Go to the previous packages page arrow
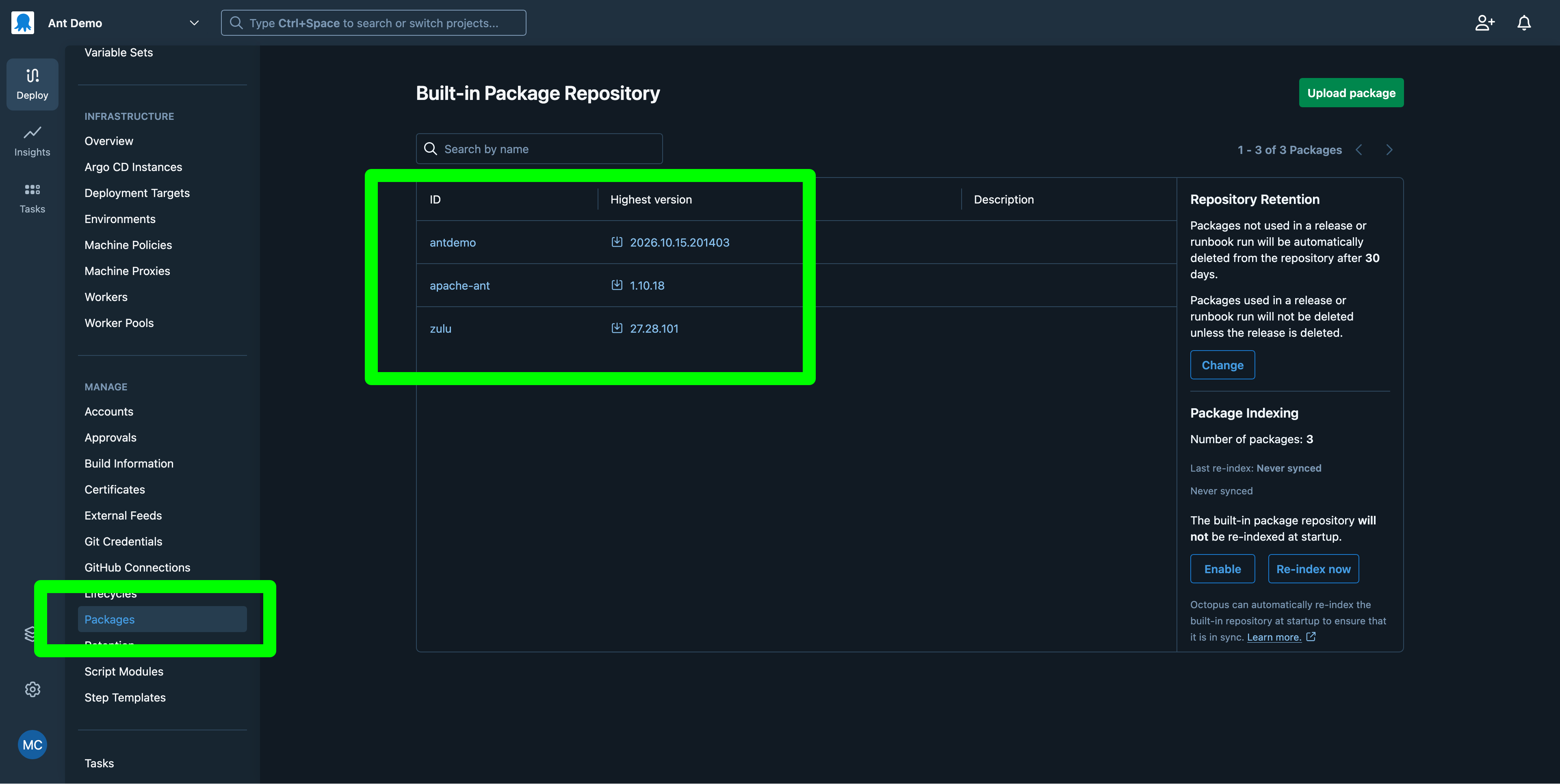Screen dimensions: 1560x784 coord(1359,149)
